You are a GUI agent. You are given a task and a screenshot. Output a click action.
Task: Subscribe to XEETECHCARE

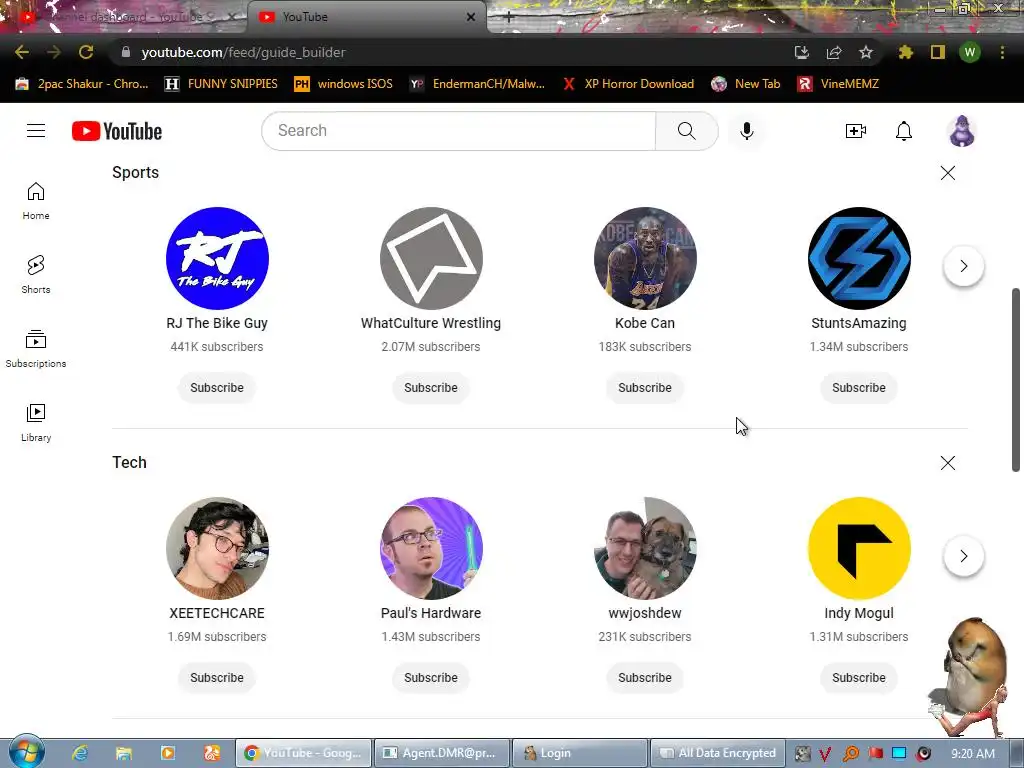[x=217, y=677]
